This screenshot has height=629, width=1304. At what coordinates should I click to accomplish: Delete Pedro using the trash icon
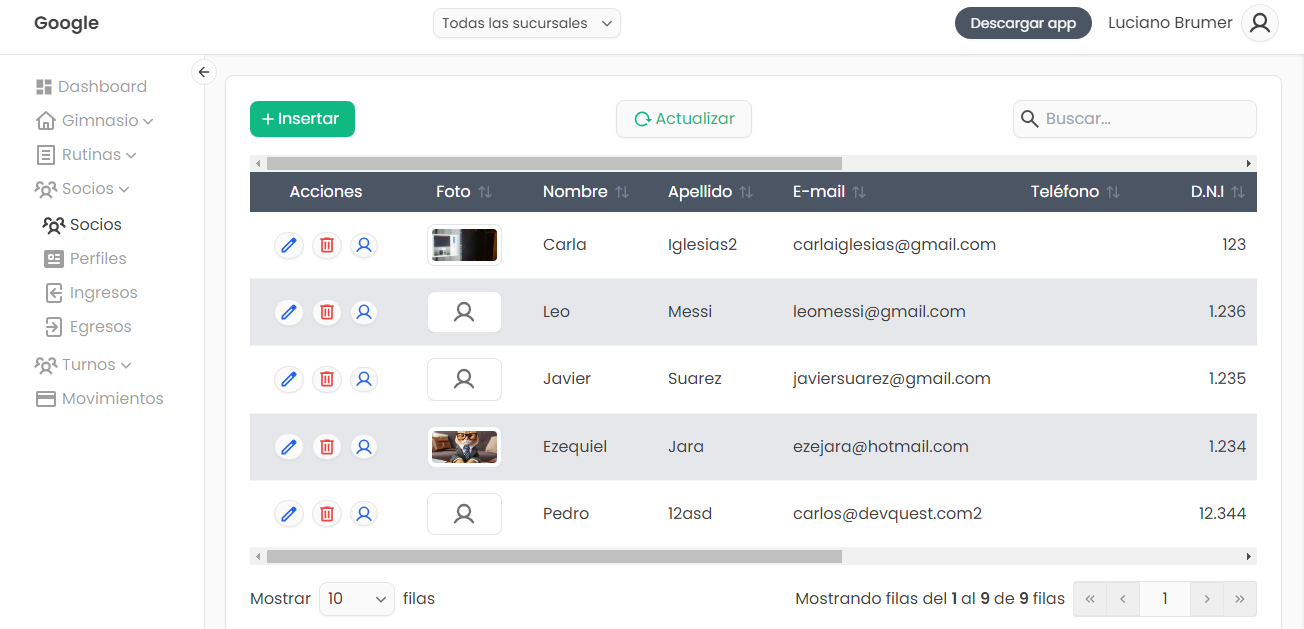tap(326, 514)
